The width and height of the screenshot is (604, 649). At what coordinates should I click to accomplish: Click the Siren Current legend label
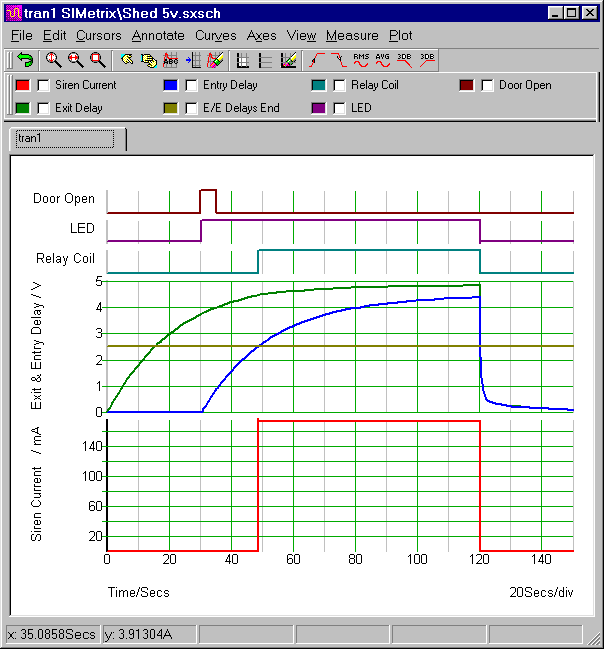(86, 85)
